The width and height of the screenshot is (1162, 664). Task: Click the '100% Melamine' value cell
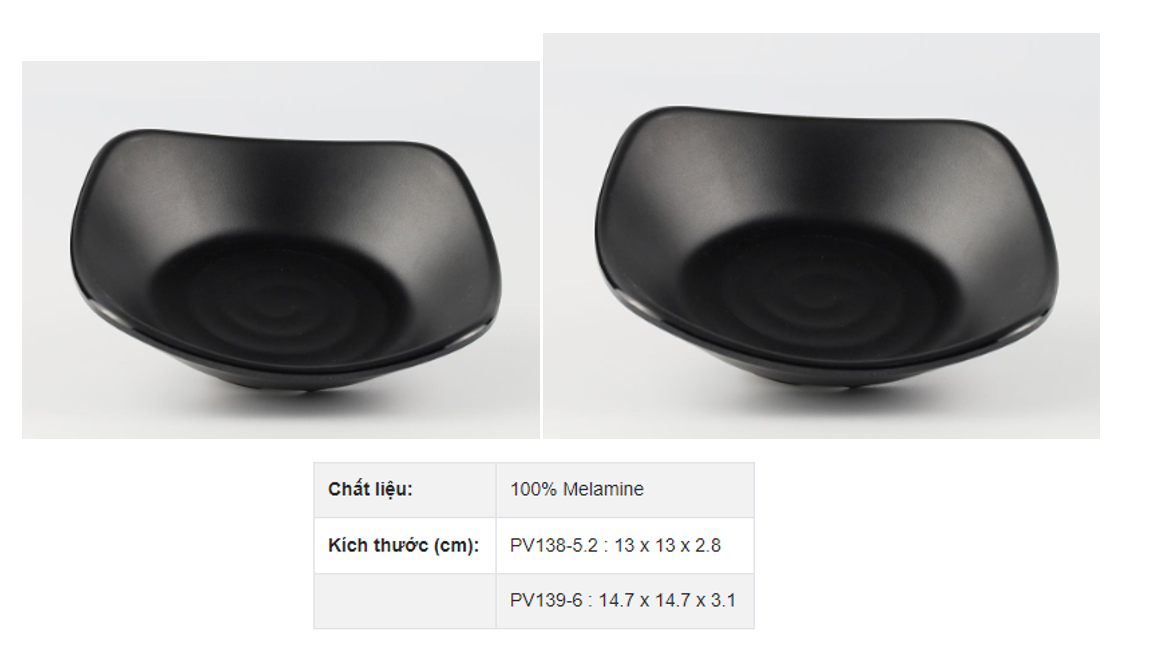pyautogui.click(x=625, y=490)
